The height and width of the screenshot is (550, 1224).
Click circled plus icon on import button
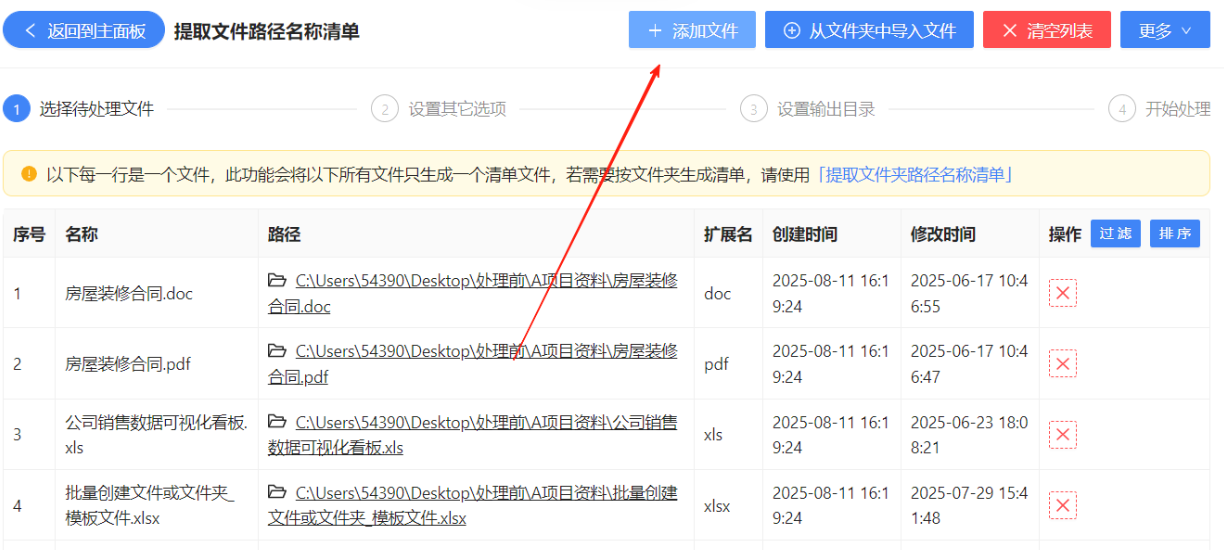coord(792,31)
